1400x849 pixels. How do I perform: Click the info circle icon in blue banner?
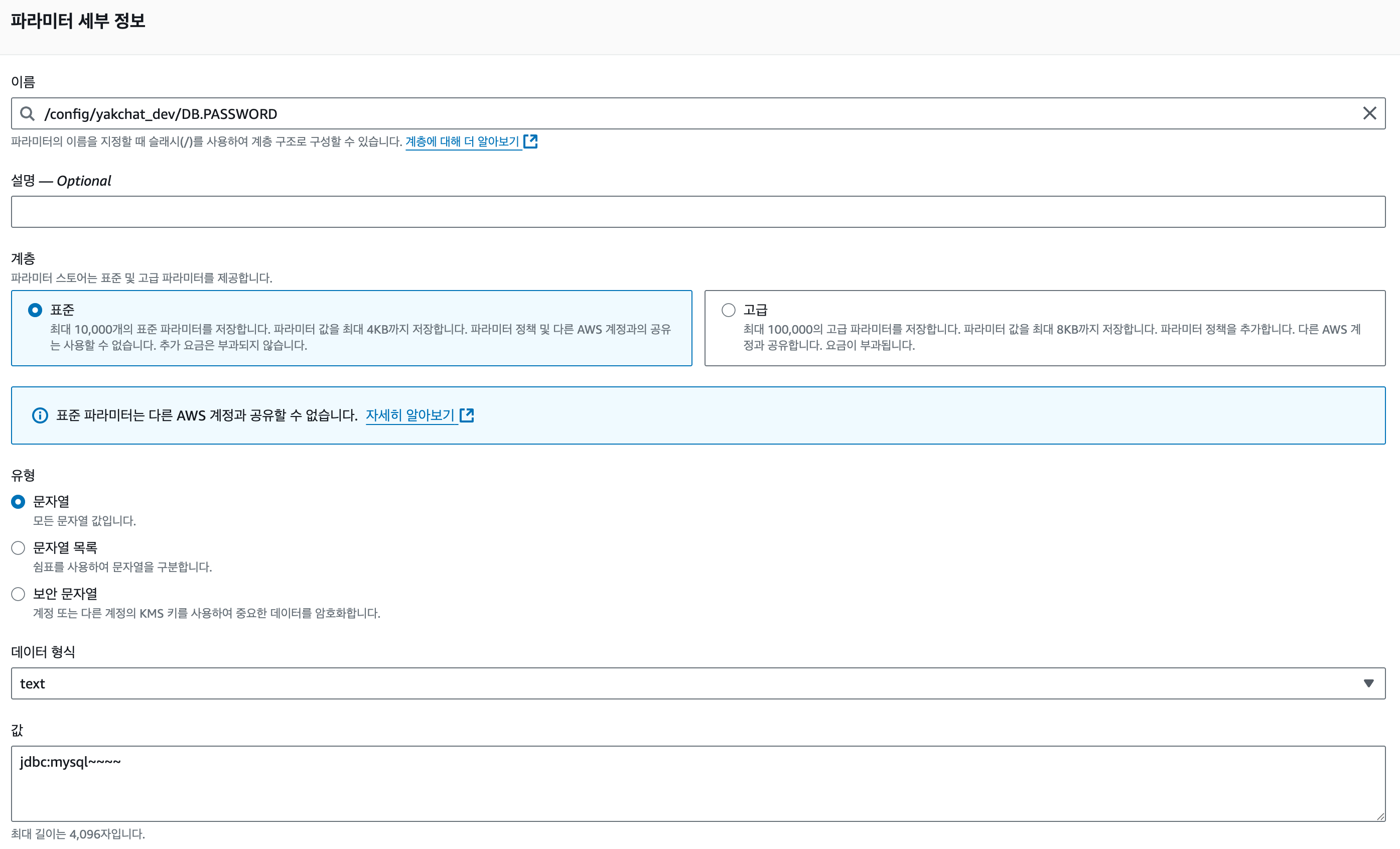(x=40, y=415)
